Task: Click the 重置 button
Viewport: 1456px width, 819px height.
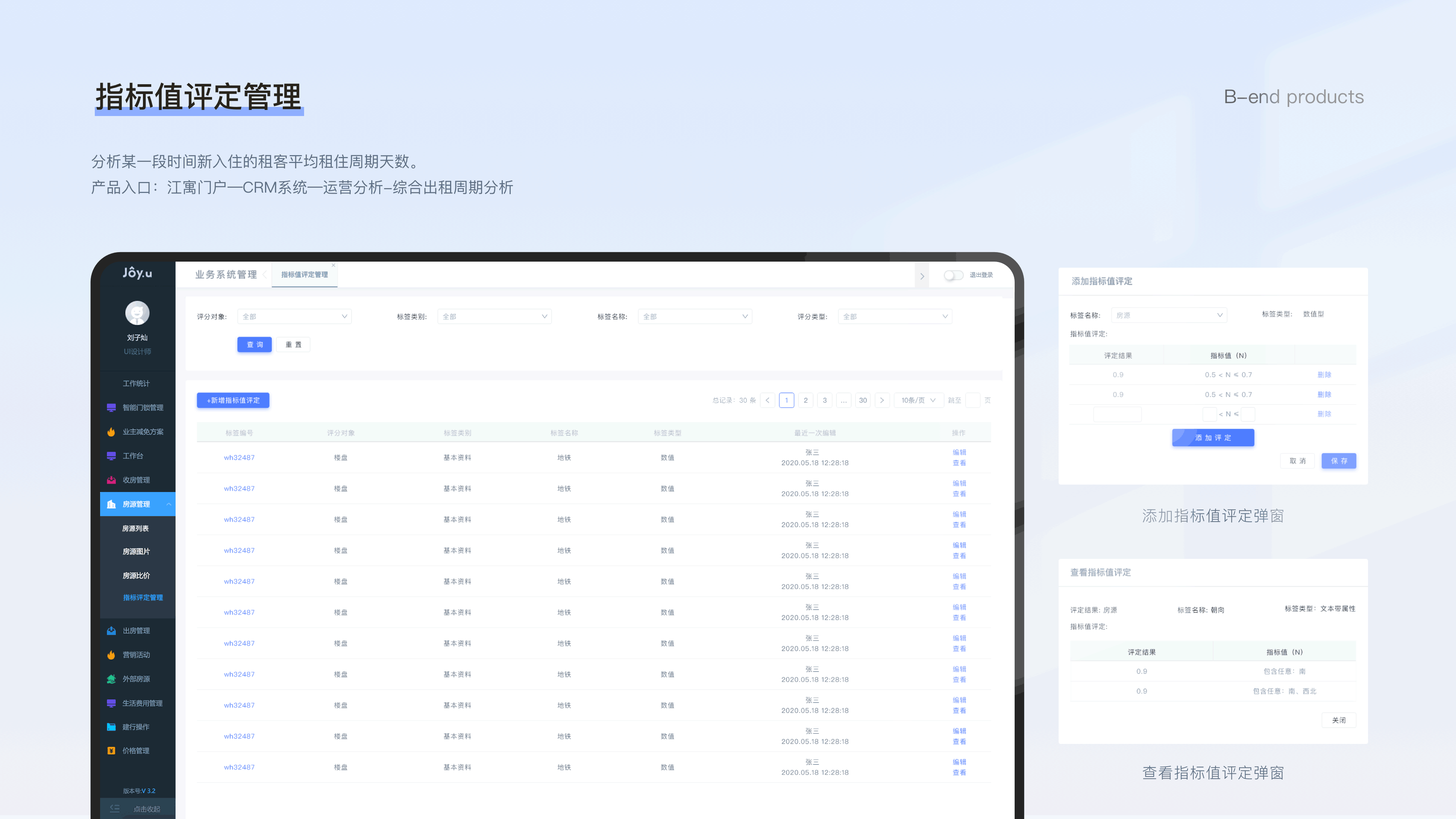Action: pyautogui.click(x=293, y=345)
